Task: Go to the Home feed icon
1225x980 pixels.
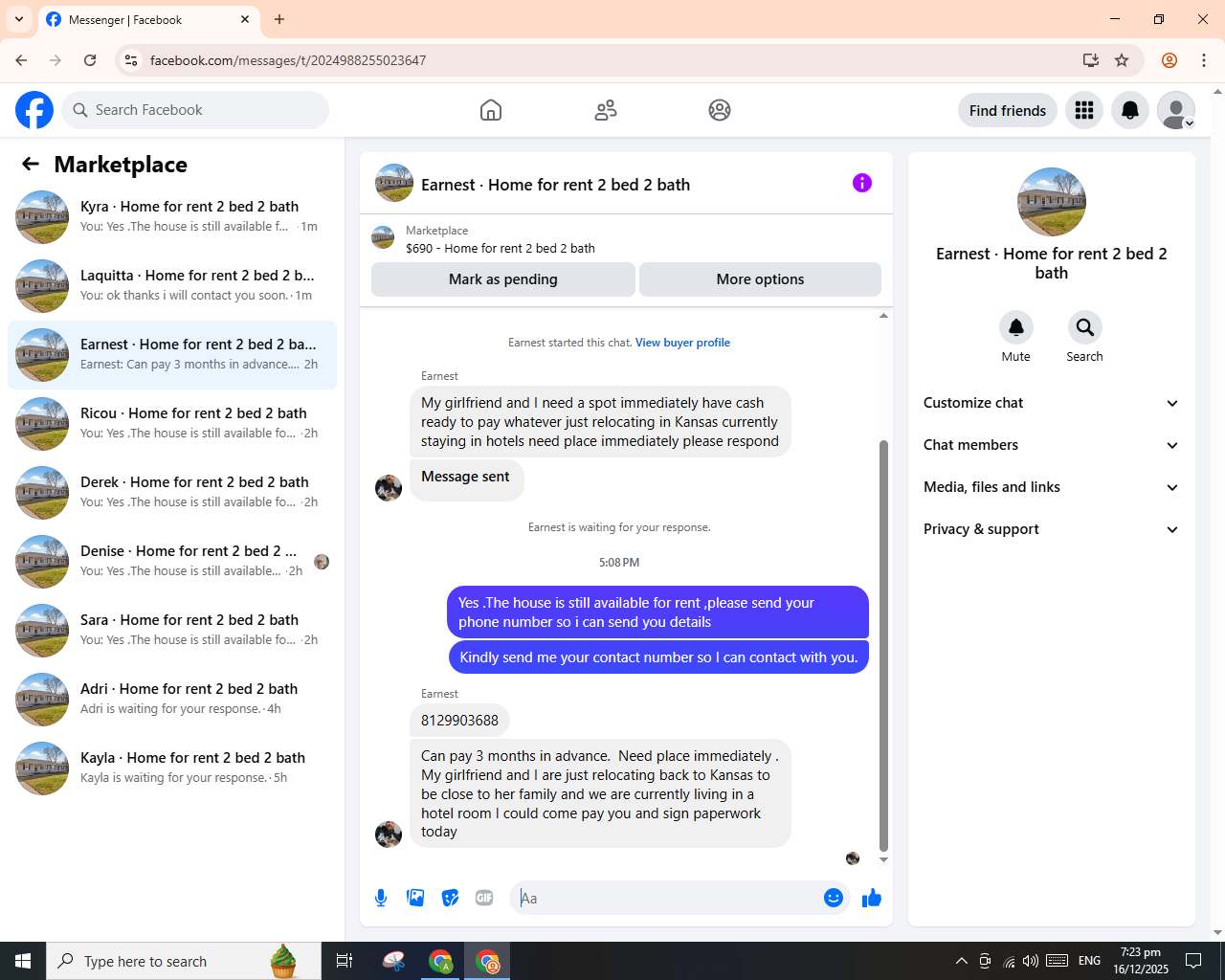Action: click(491, 110)
